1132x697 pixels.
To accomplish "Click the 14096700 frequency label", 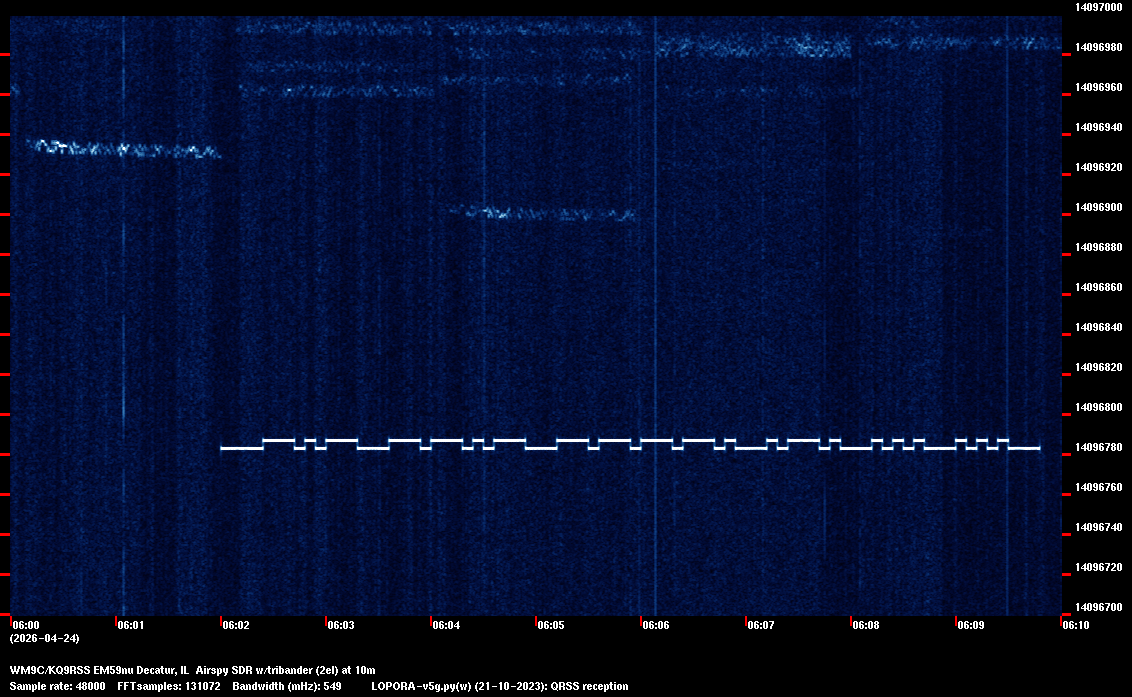I will pyautogui.click(x=1097, y=607).
